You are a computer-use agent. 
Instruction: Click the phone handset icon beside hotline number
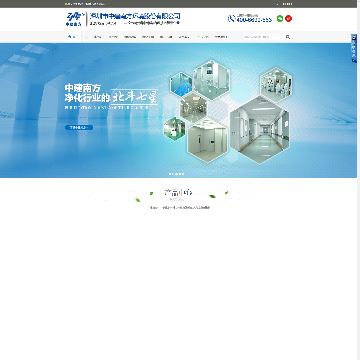pyautogui.click(x=231, y=18)
